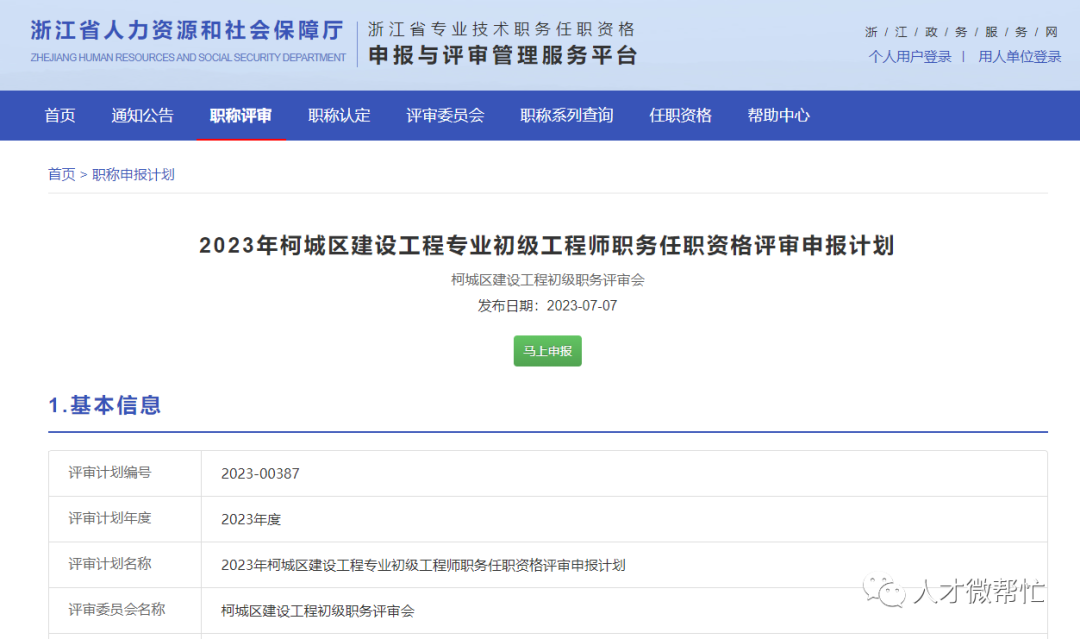Open 通知公告 announcements
This screenshot has width=1080, height=639.
pyautogui.click(x=142, y=115)
